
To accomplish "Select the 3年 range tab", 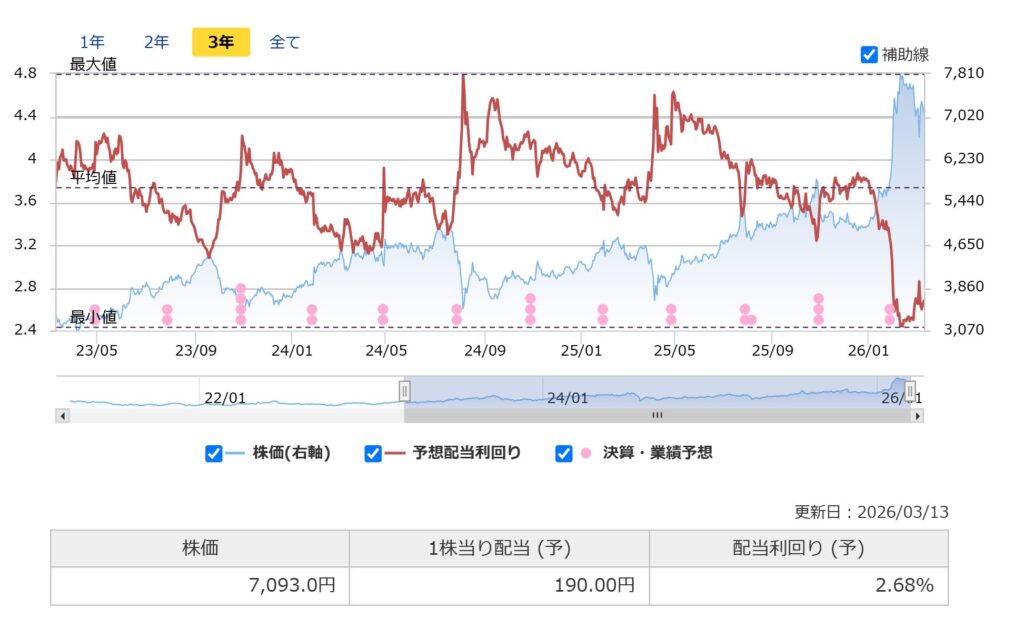I will (221, 42).
